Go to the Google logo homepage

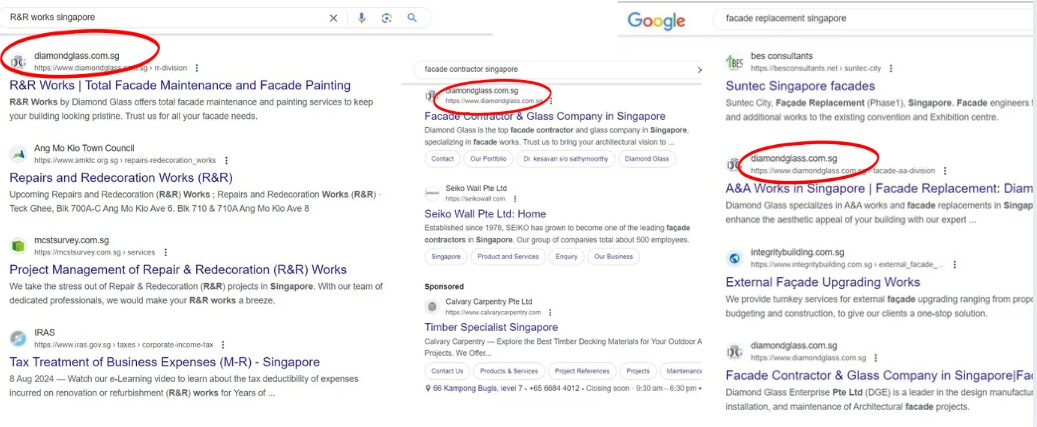click(x=657, y=21)
